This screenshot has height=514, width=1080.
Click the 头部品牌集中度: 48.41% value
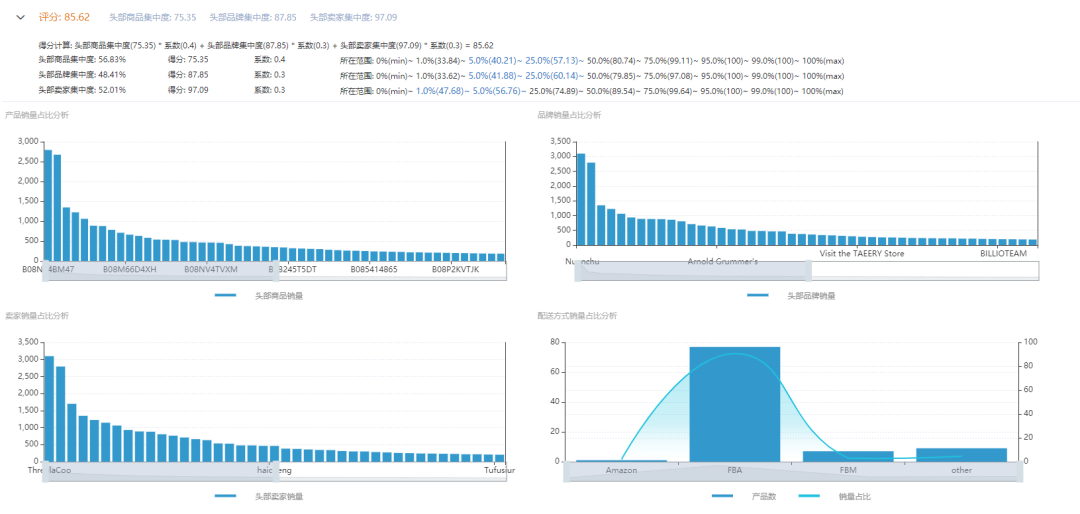[x=82, y=75]
